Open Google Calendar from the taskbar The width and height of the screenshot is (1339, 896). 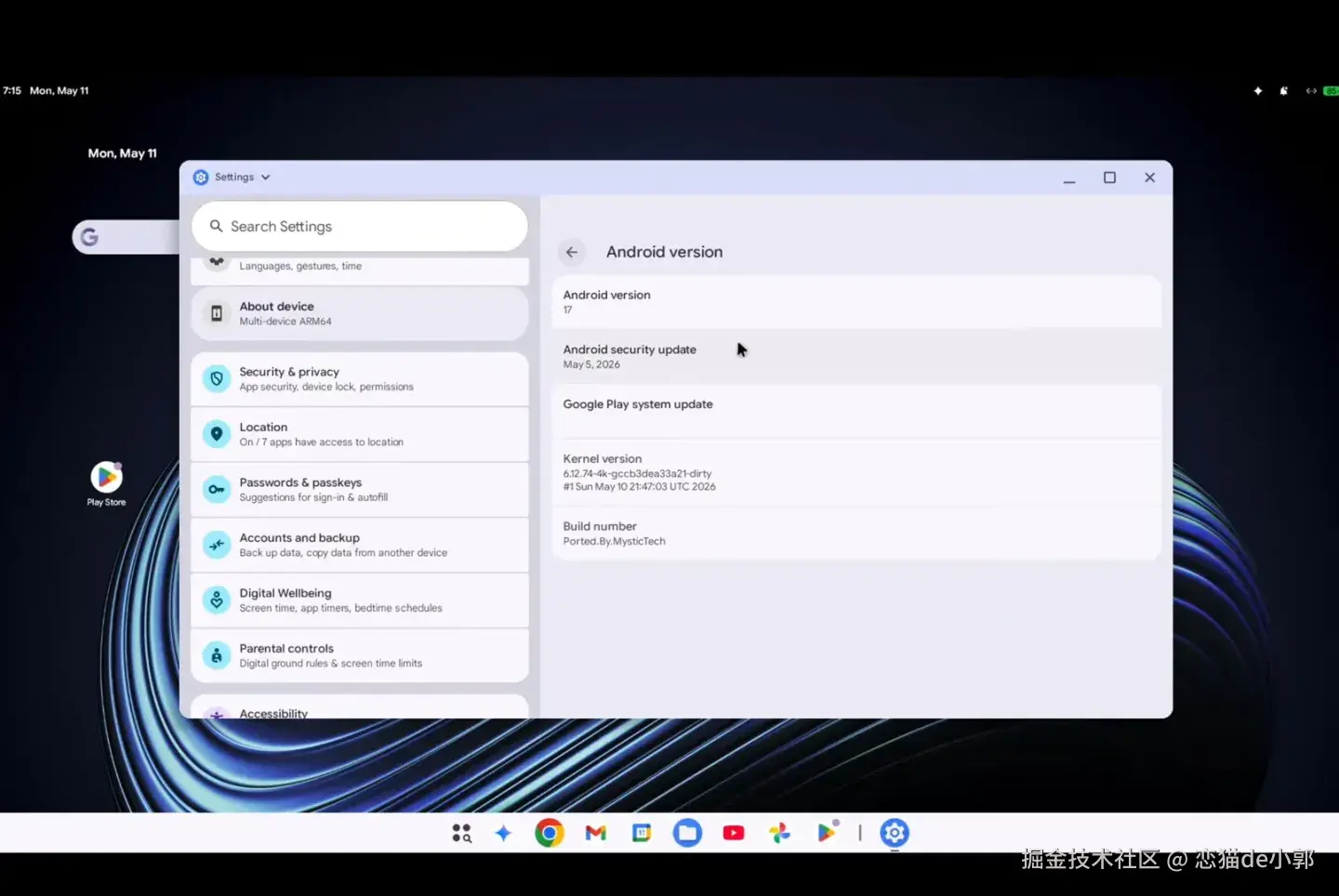pyautogui.click(x=642, y=833)
